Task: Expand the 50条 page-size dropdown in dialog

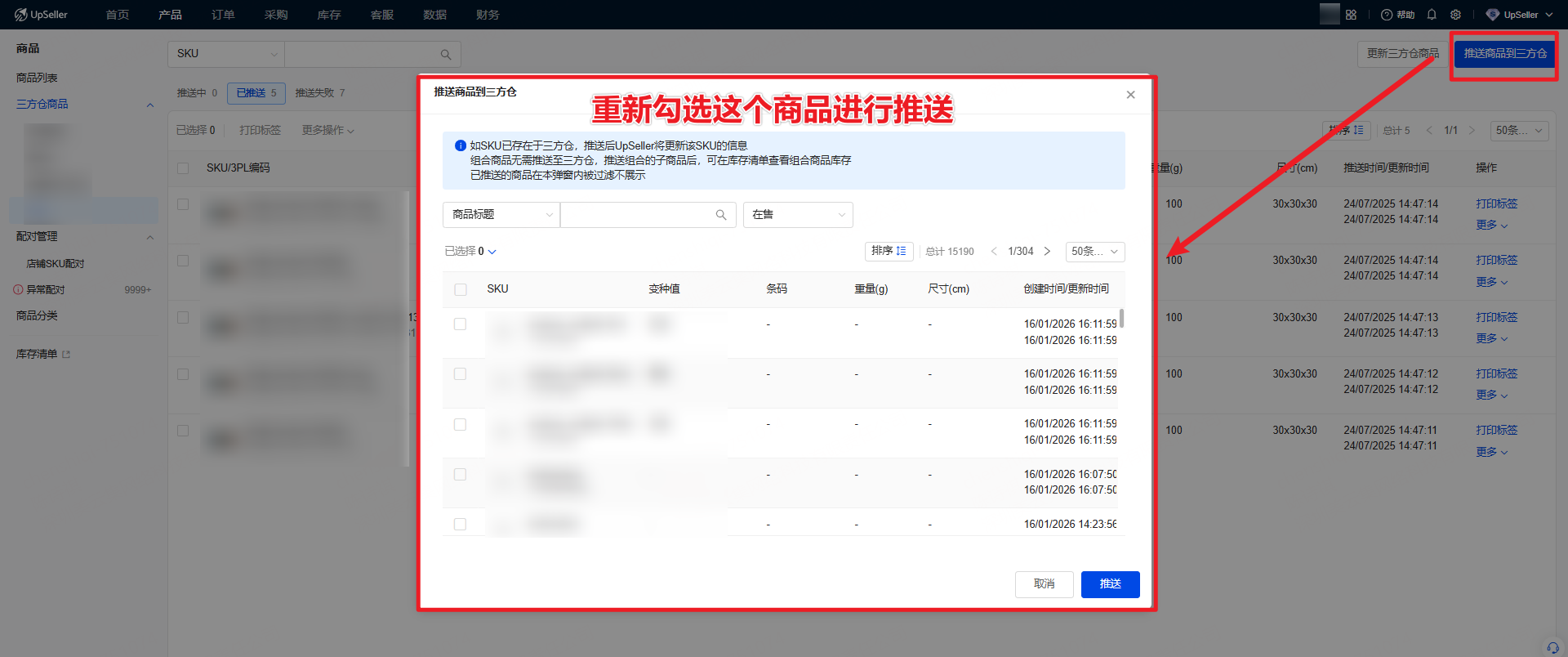Action: (x=1094, y=252)
